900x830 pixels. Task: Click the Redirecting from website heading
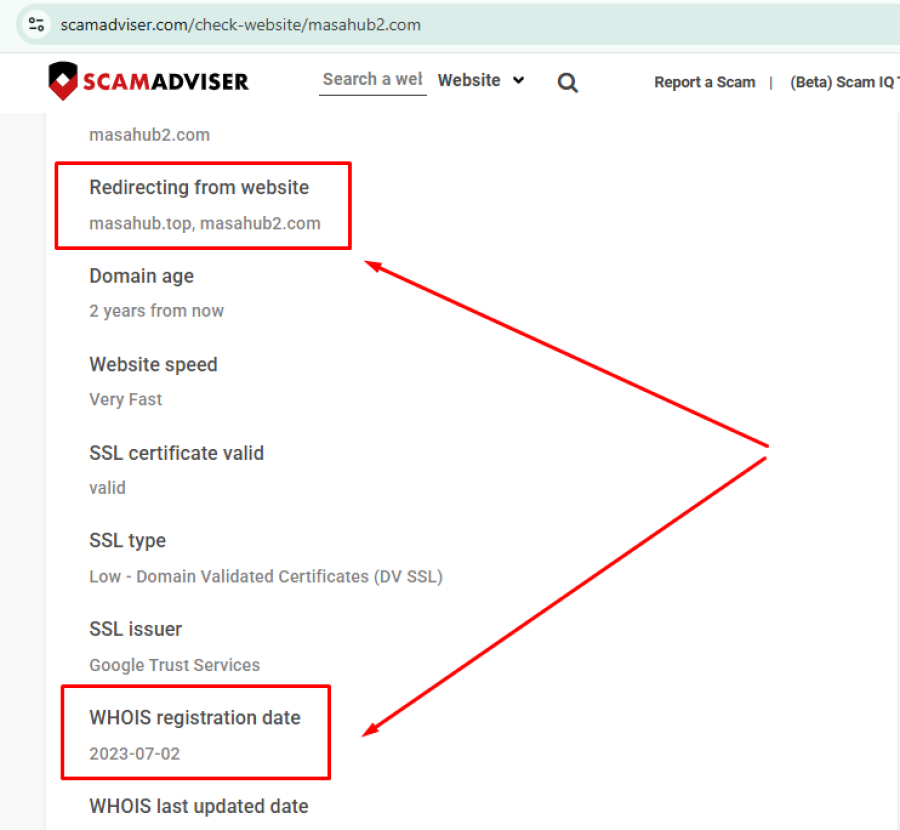tap(199, 188)
